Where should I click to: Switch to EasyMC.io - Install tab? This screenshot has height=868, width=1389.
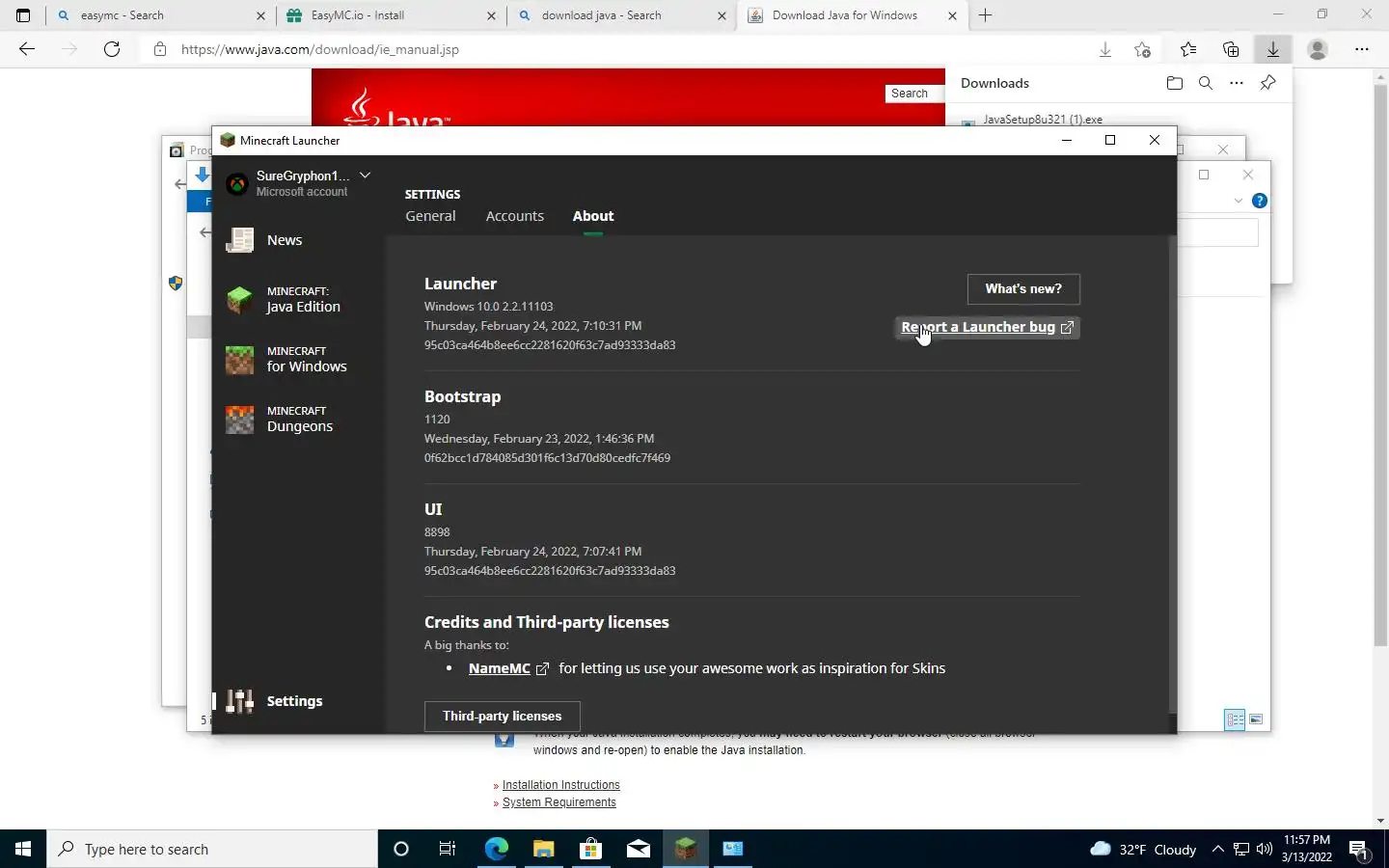point(391,15)
